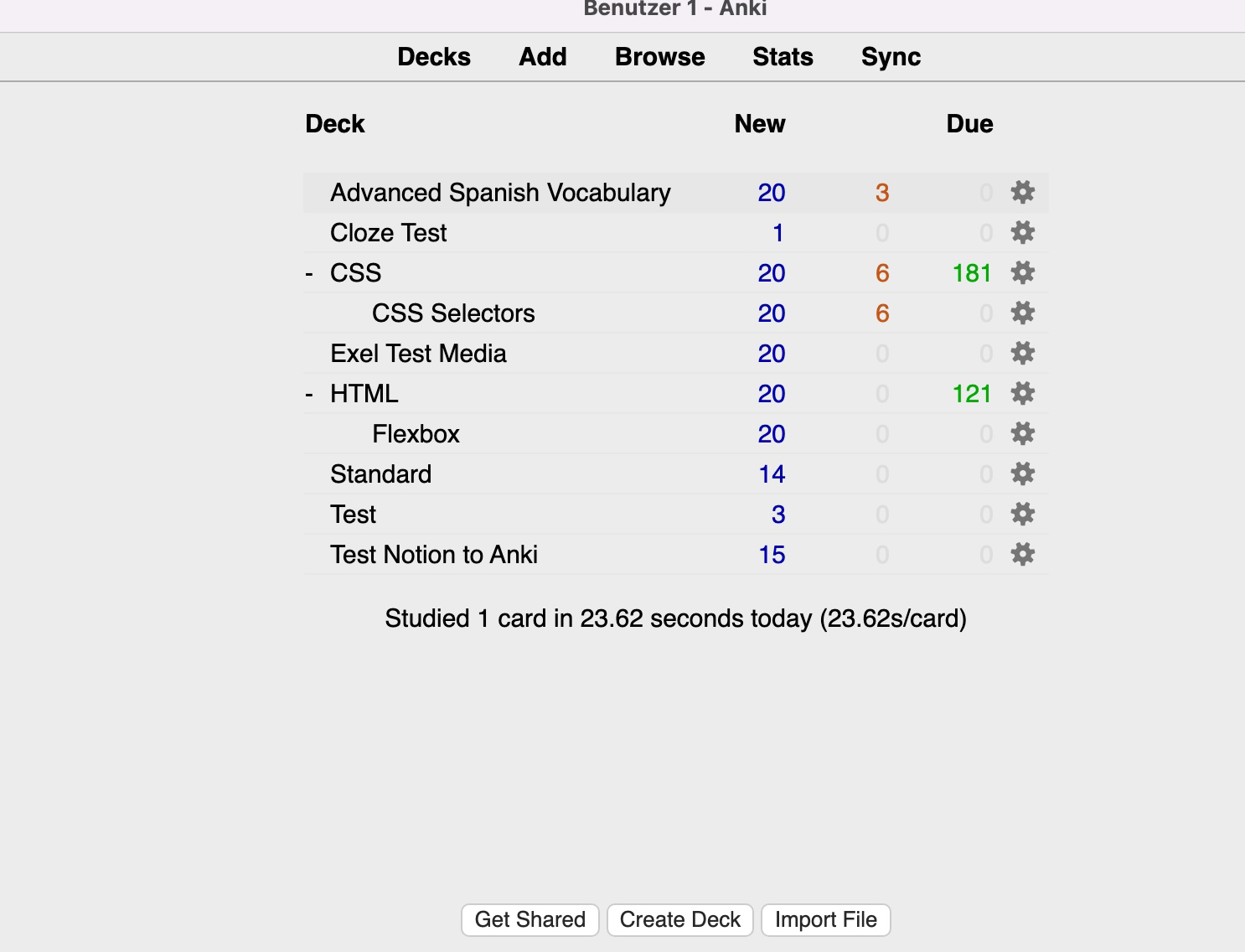Collapse the HTML deck tree
Screen dimensions: 1245x952
(311, 393)
